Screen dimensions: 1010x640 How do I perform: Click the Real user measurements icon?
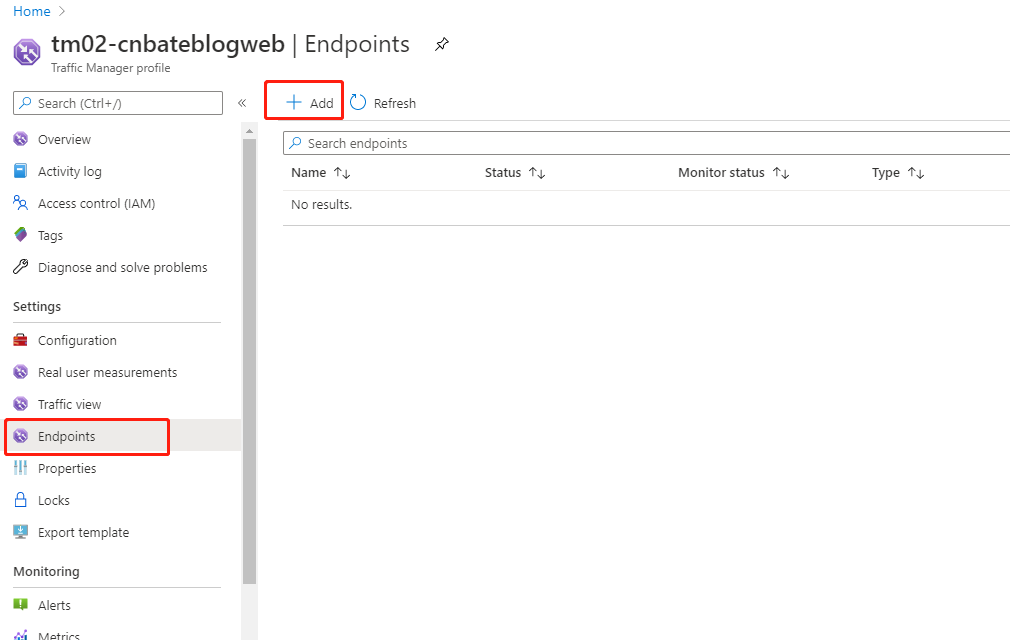point(21,372)
